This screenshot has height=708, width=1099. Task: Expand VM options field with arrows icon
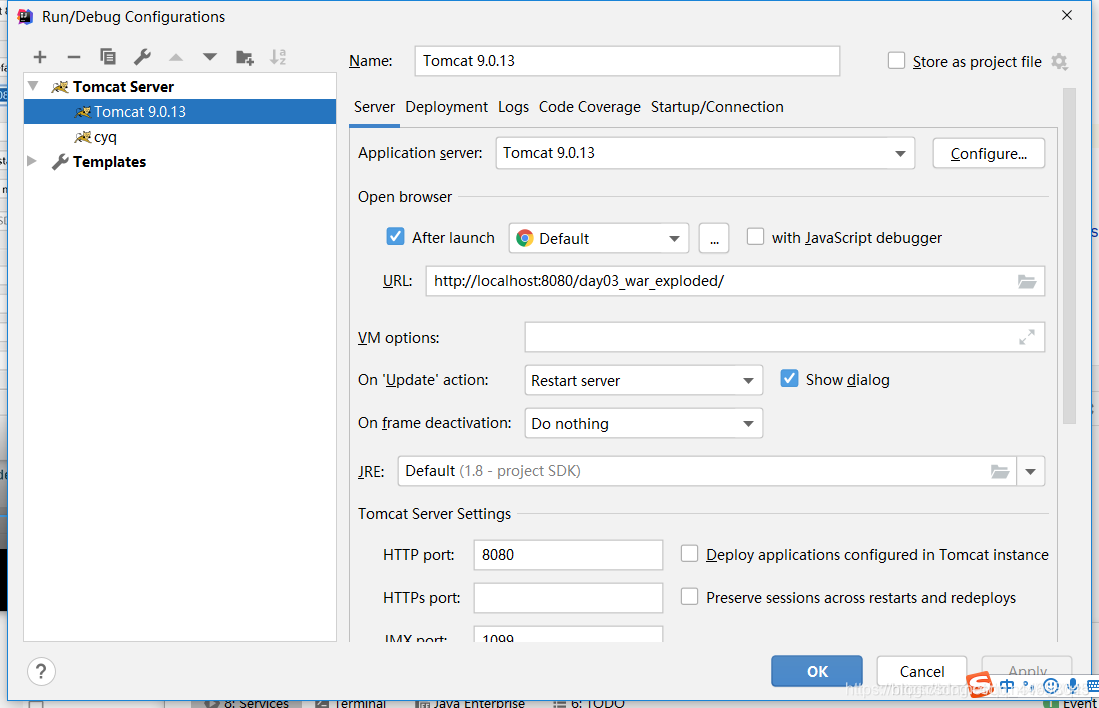coord(1027,338)
